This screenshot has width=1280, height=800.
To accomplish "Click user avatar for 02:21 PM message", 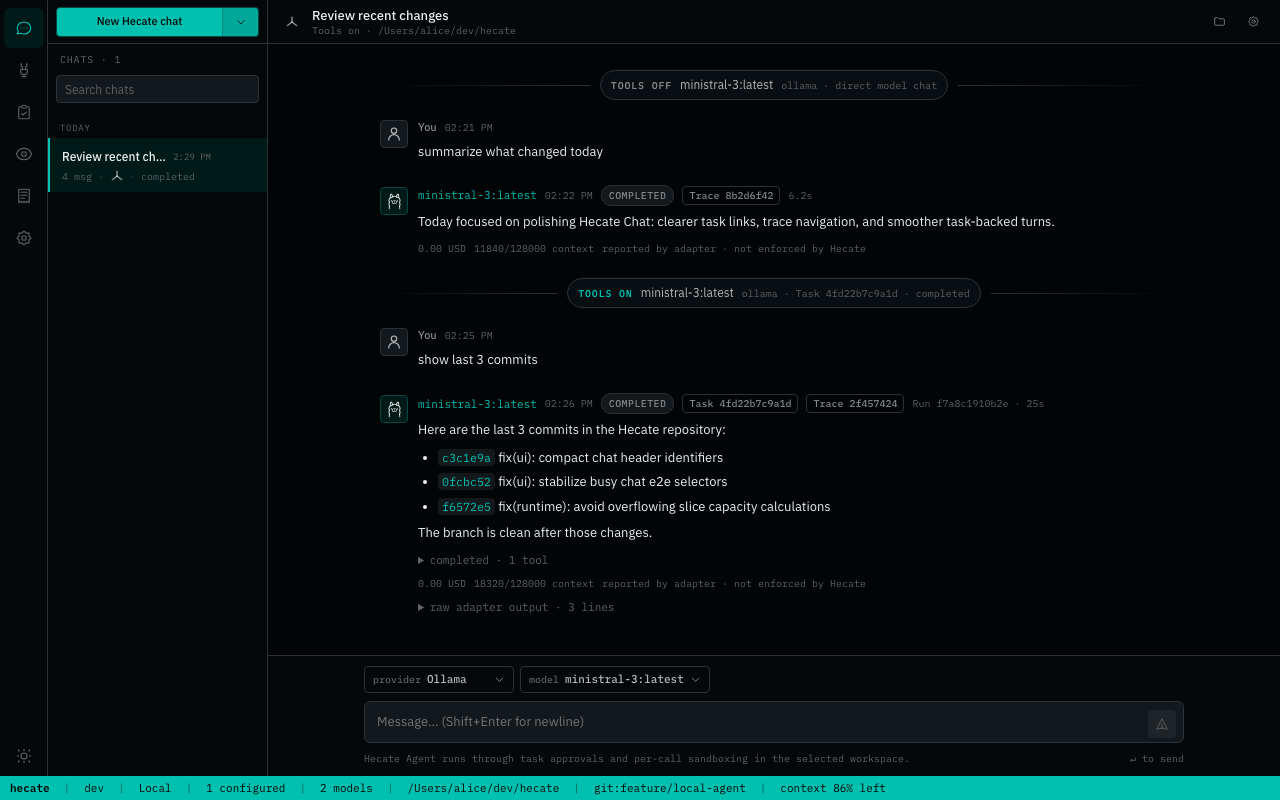I will pyautogui.click(x=394, y=134).
